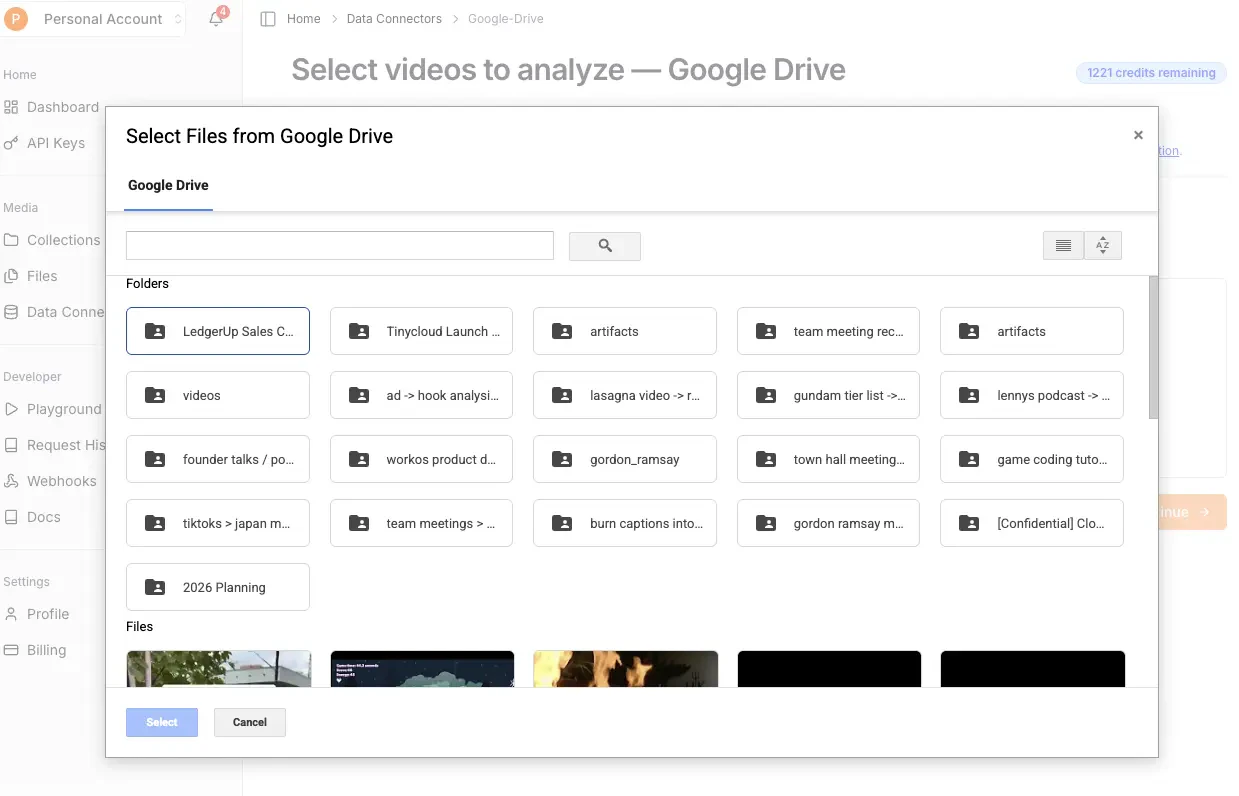
Task: Select the gordon_ramsay folder
Action: click(x=625, y=459)
